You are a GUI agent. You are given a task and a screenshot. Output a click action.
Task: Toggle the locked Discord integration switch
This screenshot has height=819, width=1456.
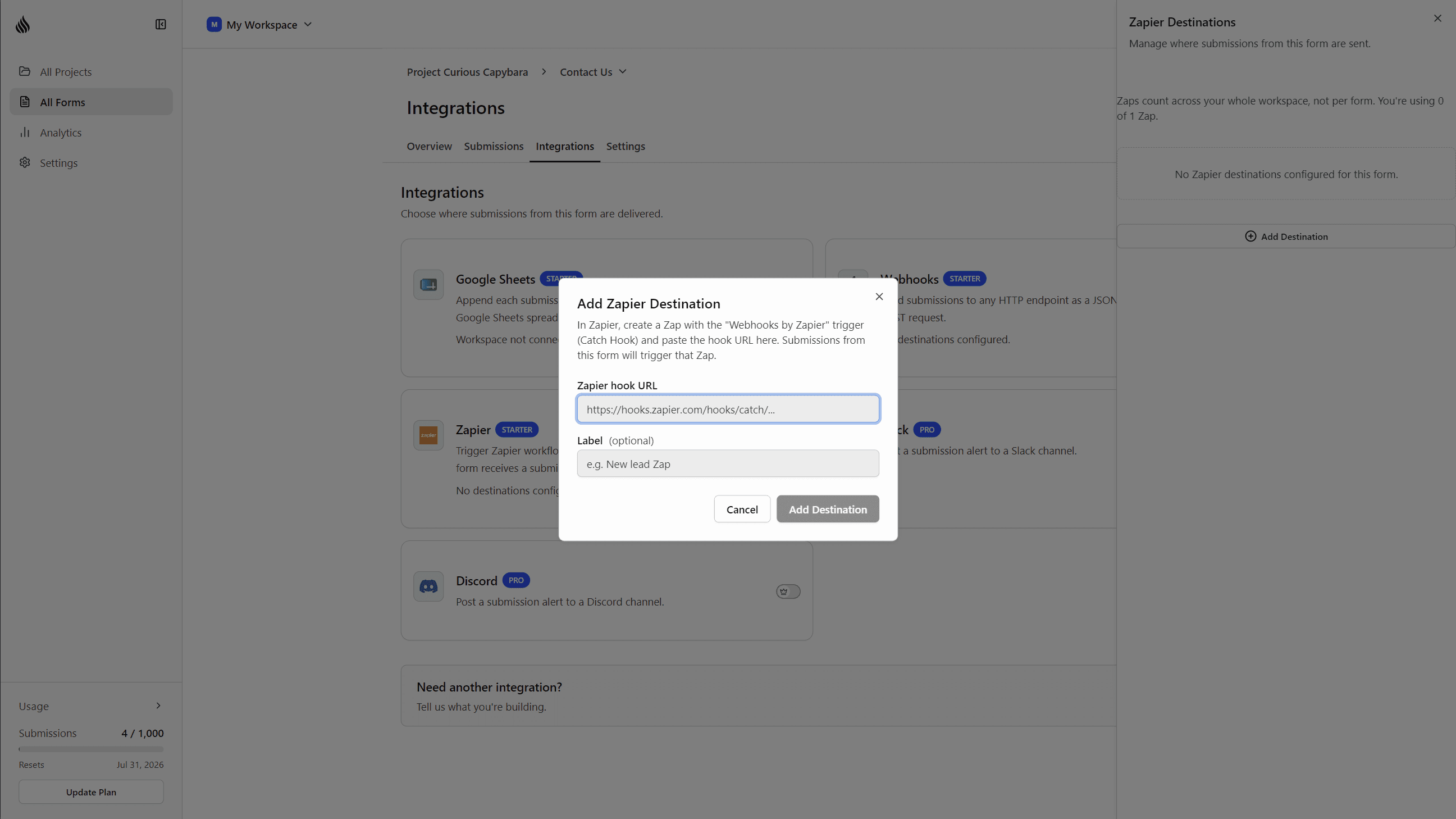click(x=788, y=591)
